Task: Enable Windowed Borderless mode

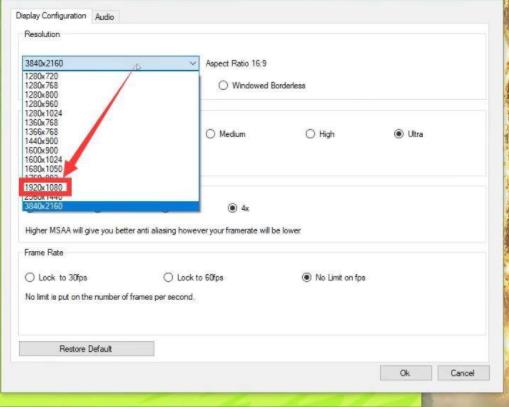Action: coord(223,85)
